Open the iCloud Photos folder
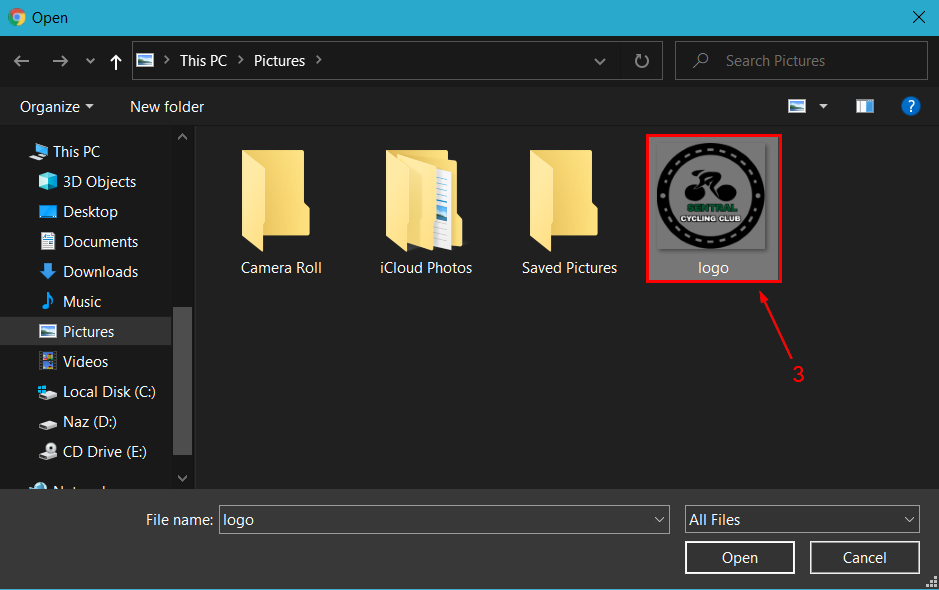This screenshot has height=590, width=939. tap(426, 212)
